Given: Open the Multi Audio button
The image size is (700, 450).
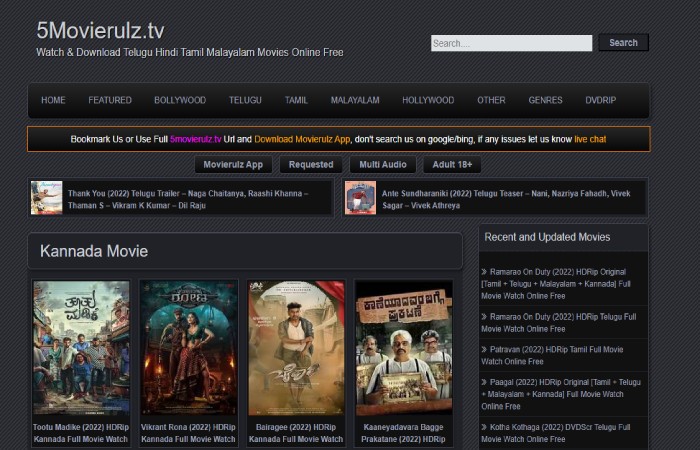Looking at the screenshot, I should click(x=383, y=164).
